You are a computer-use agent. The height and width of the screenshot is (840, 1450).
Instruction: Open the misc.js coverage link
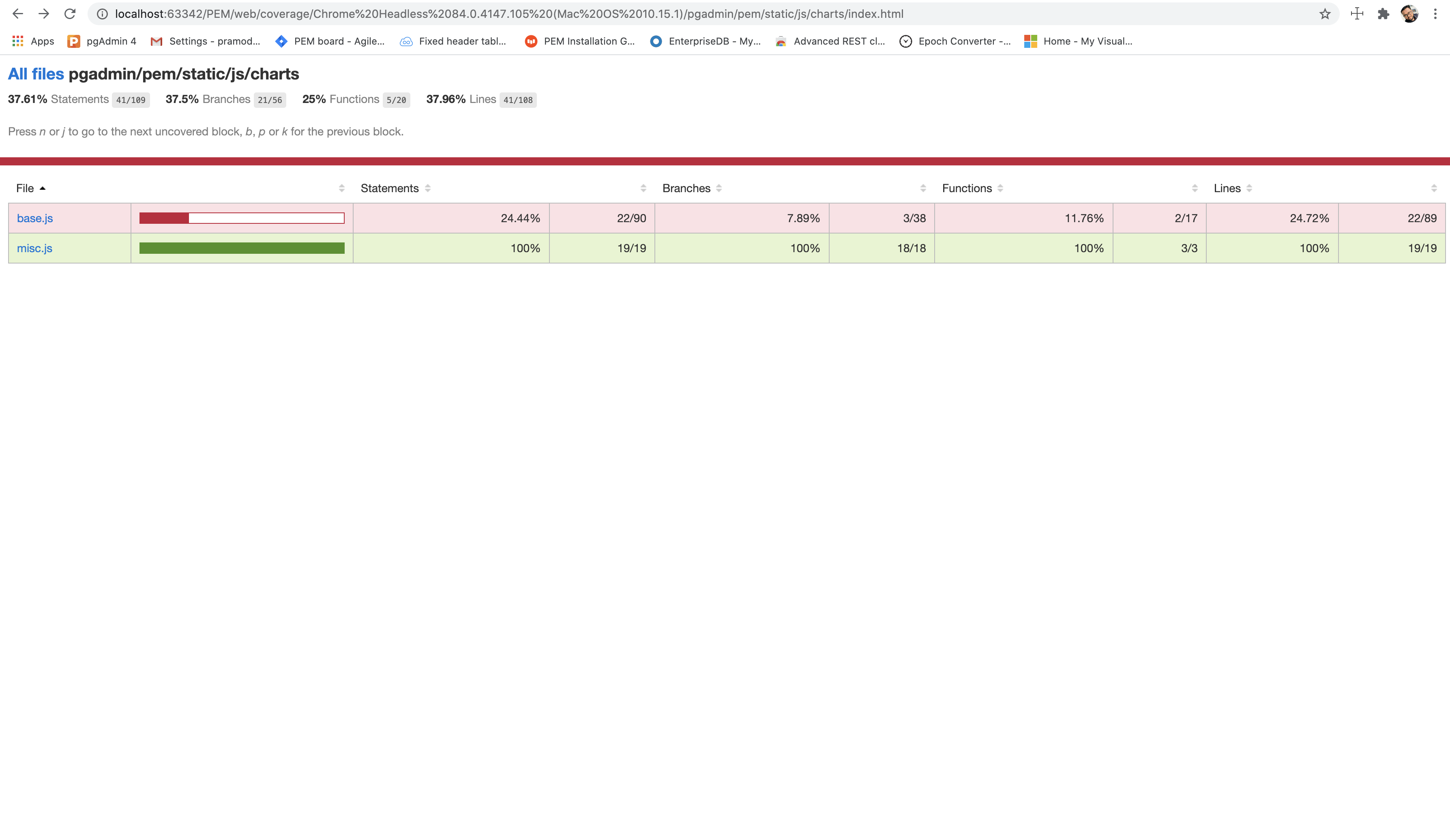pos(34,248)
